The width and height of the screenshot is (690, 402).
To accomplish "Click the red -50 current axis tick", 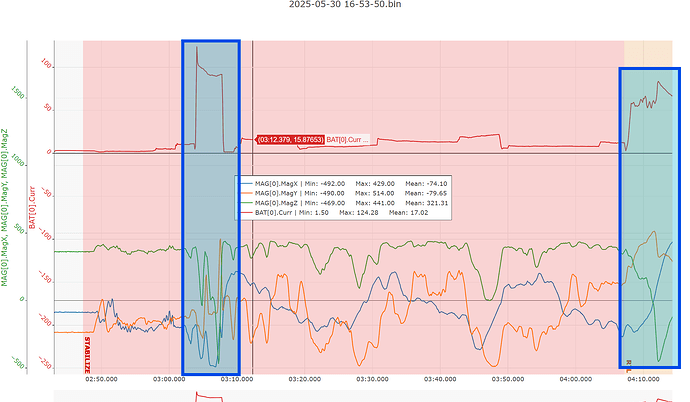I will [x=46, y=192].
